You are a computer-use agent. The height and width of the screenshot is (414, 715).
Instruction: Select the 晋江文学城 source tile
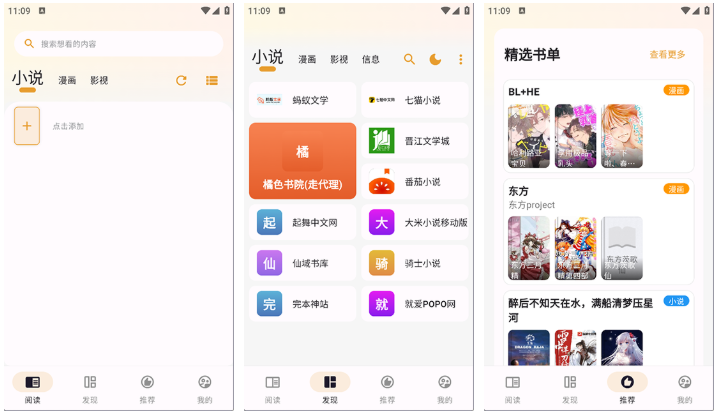point(415,141)
